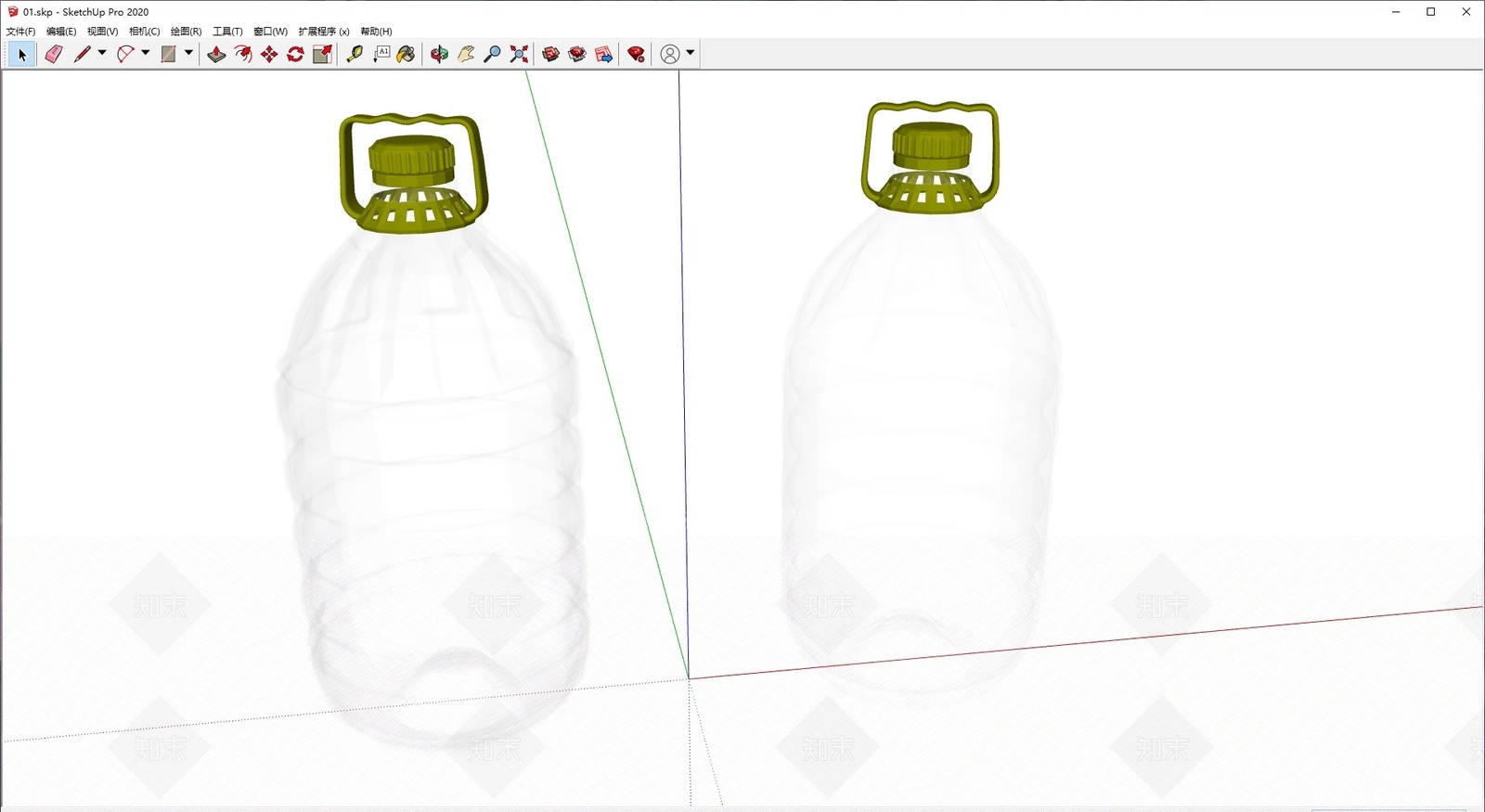Image resolution: width=1485 pixels, height=812 pixels.
Task: Expand the shape tool dropdown arrow
Action: (188, 53)
